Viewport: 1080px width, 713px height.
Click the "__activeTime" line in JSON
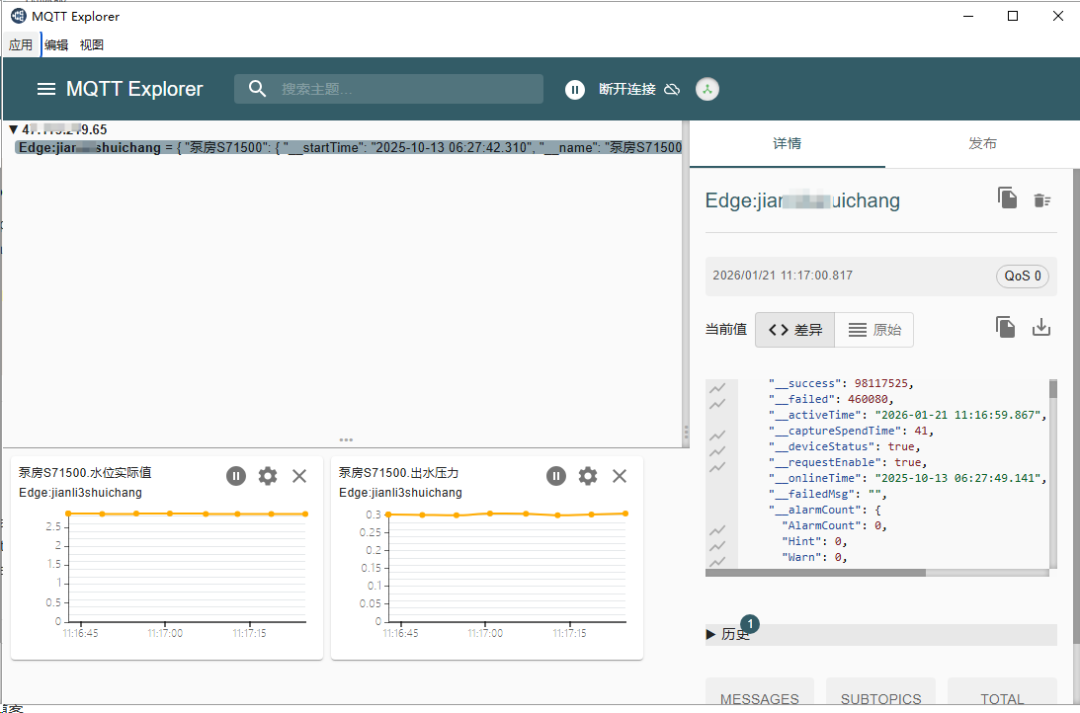pos(908,415)
